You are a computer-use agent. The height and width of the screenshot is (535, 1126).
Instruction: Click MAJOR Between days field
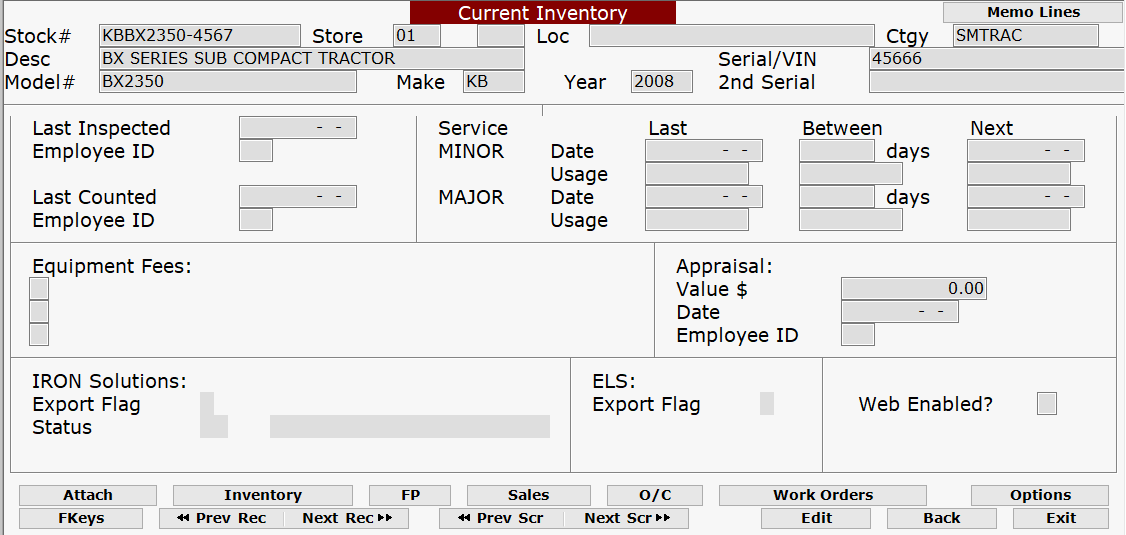(837, 197)
